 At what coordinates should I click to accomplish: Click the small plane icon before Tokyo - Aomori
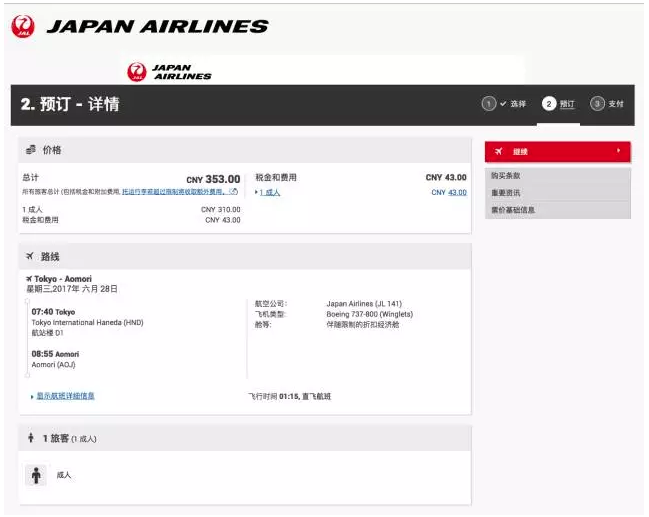(29, 278)
